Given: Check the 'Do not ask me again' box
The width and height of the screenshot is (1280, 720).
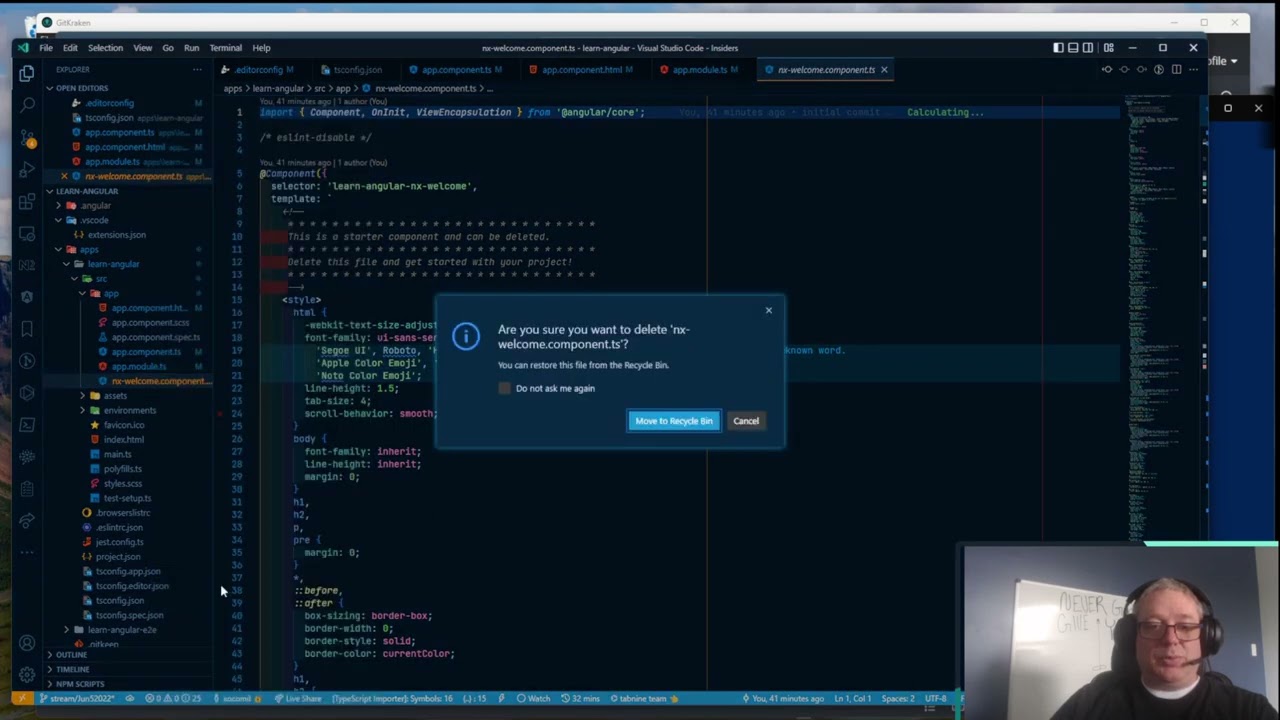Looking at the screenshot, I should coord(504,388).
